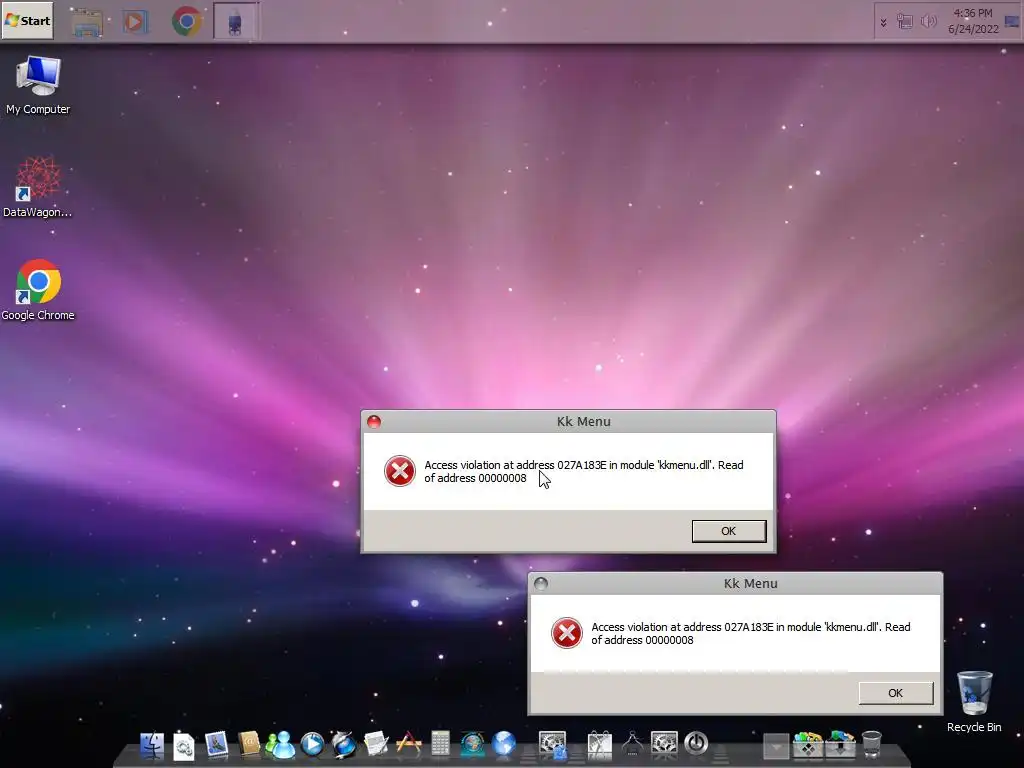Open the Mail stamp dock icon

pos(216,744)
